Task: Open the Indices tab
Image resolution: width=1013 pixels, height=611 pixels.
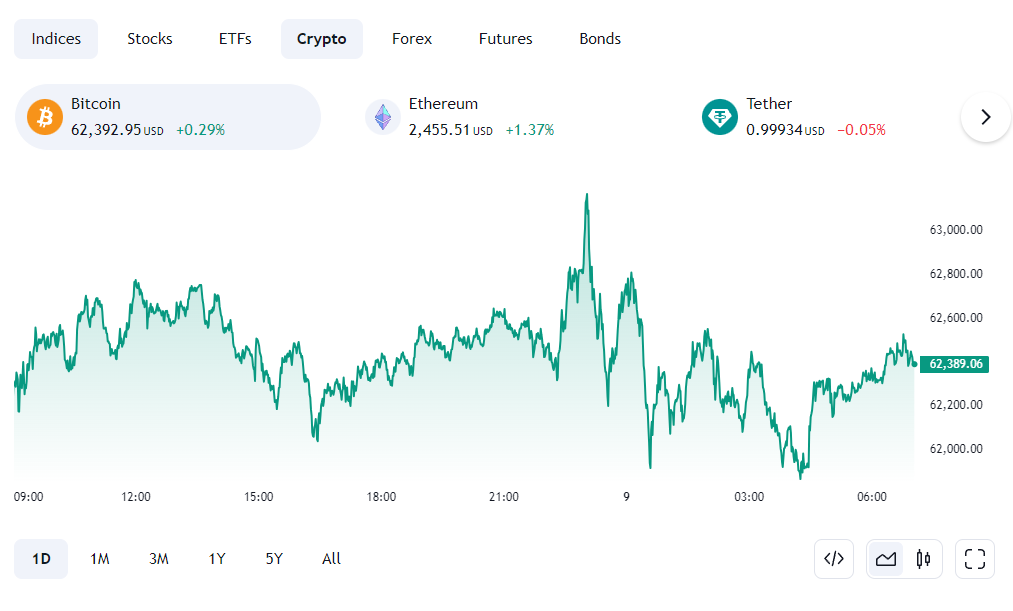Action: pyautogui.click(x=56, y=39)
